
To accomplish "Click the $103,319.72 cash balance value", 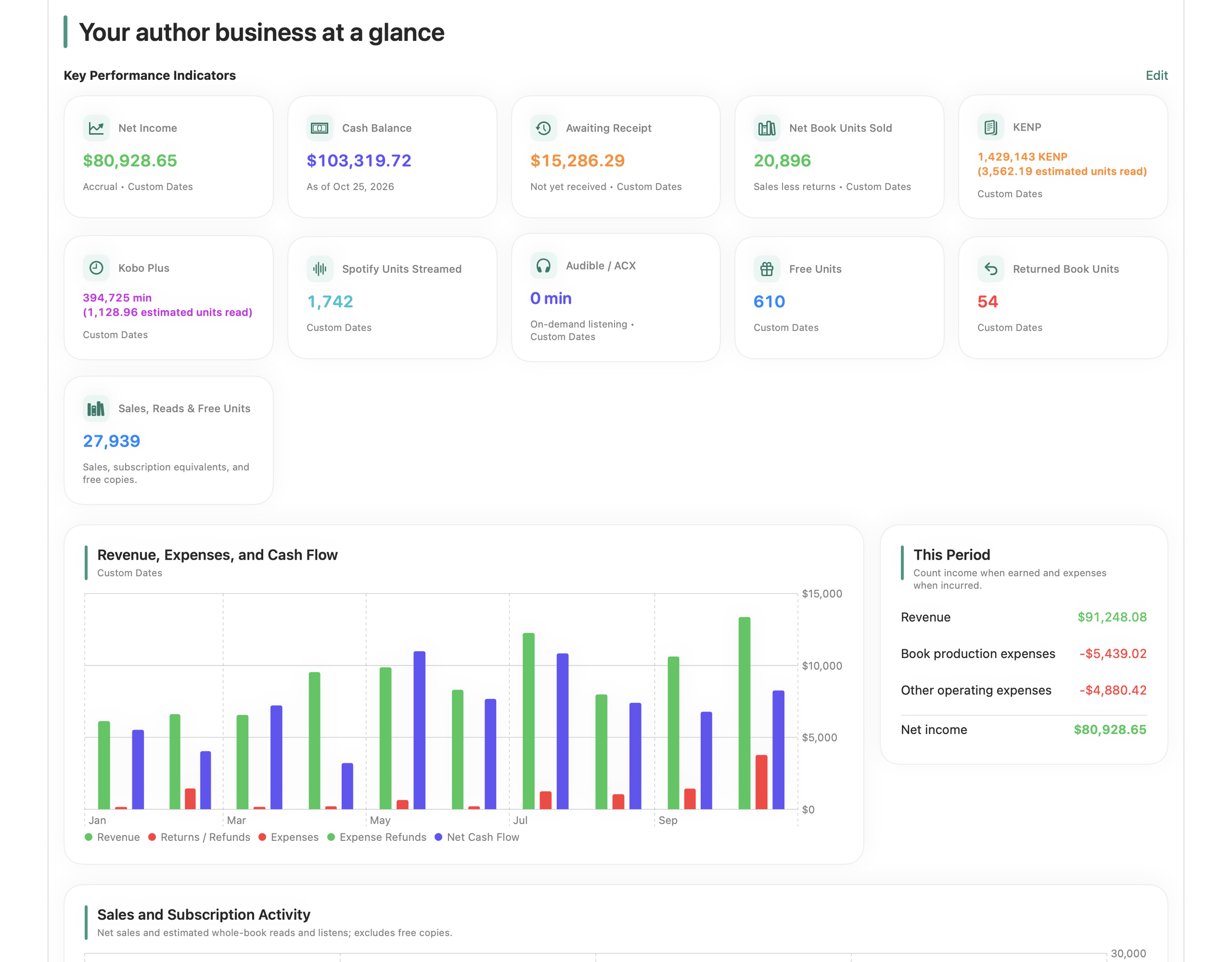I will coord(359,161).
